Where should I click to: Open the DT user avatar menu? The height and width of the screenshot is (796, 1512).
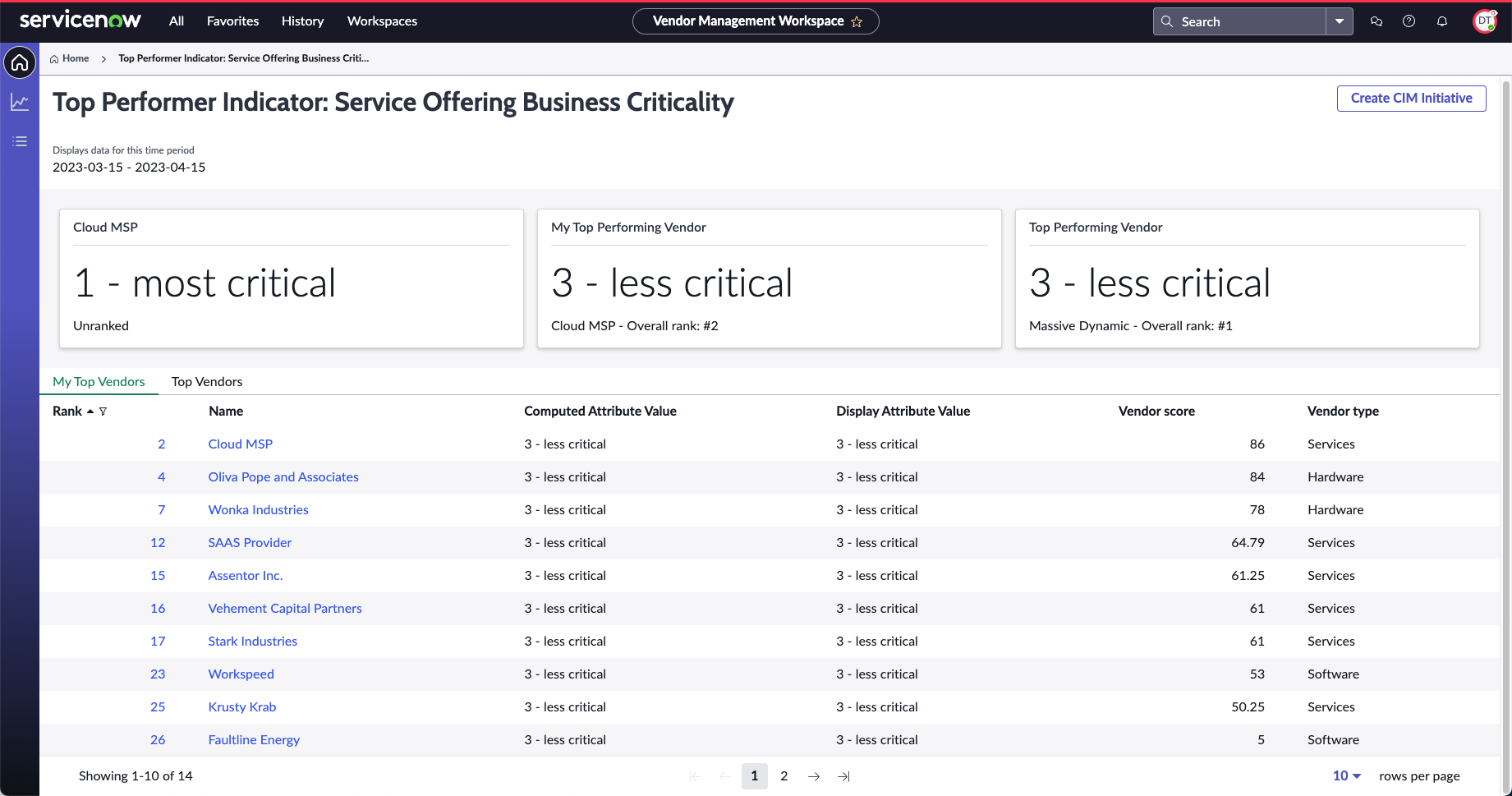point(1485,21)
